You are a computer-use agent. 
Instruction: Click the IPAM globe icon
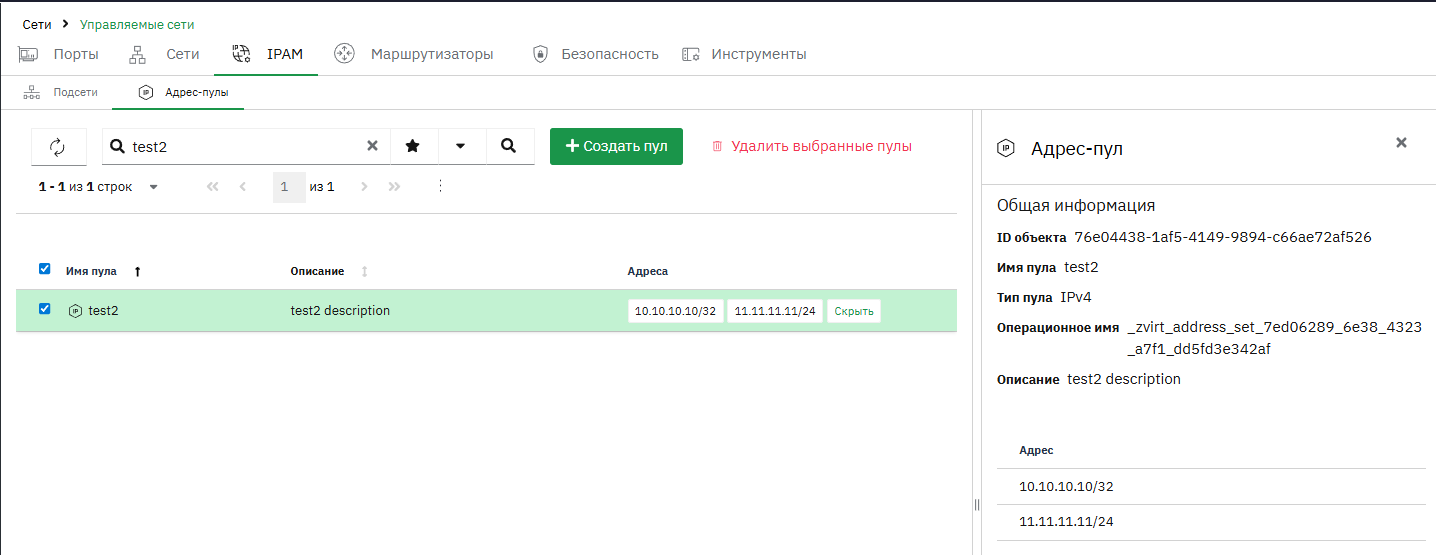point(240,54)
